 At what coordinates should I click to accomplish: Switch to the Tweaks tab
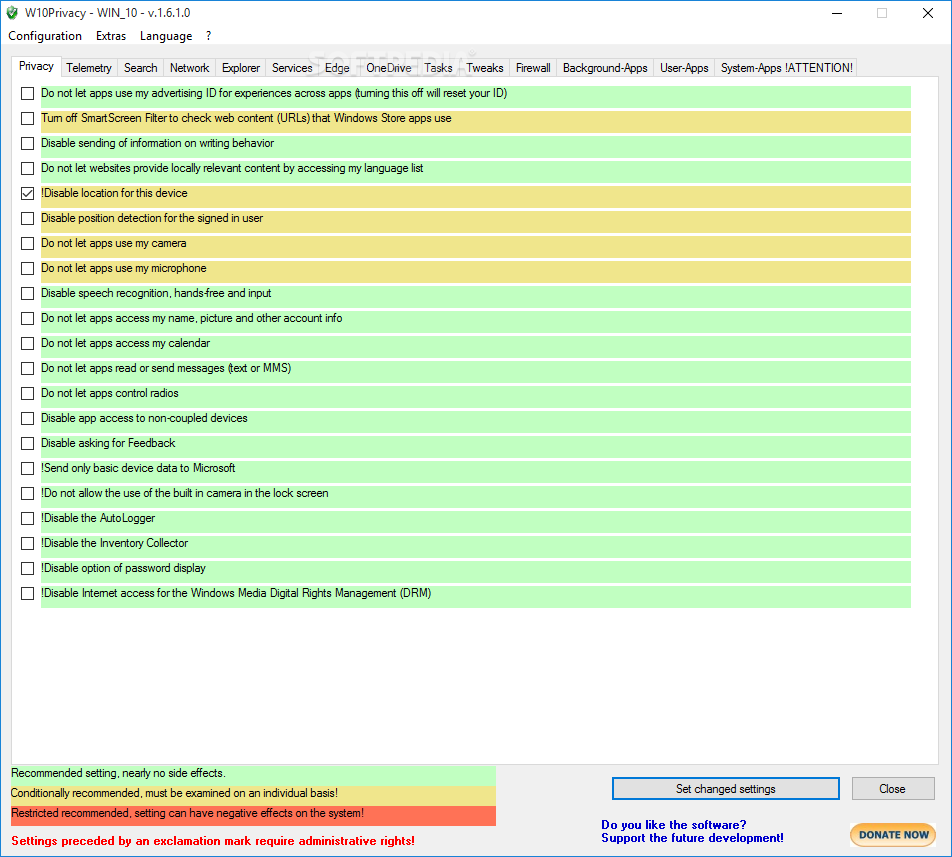point(484,68)
